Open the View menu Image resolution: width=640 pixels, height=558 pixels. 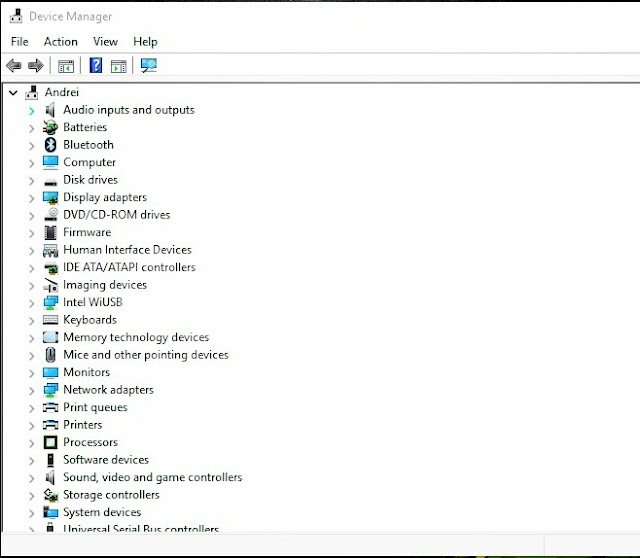[105, 42]
